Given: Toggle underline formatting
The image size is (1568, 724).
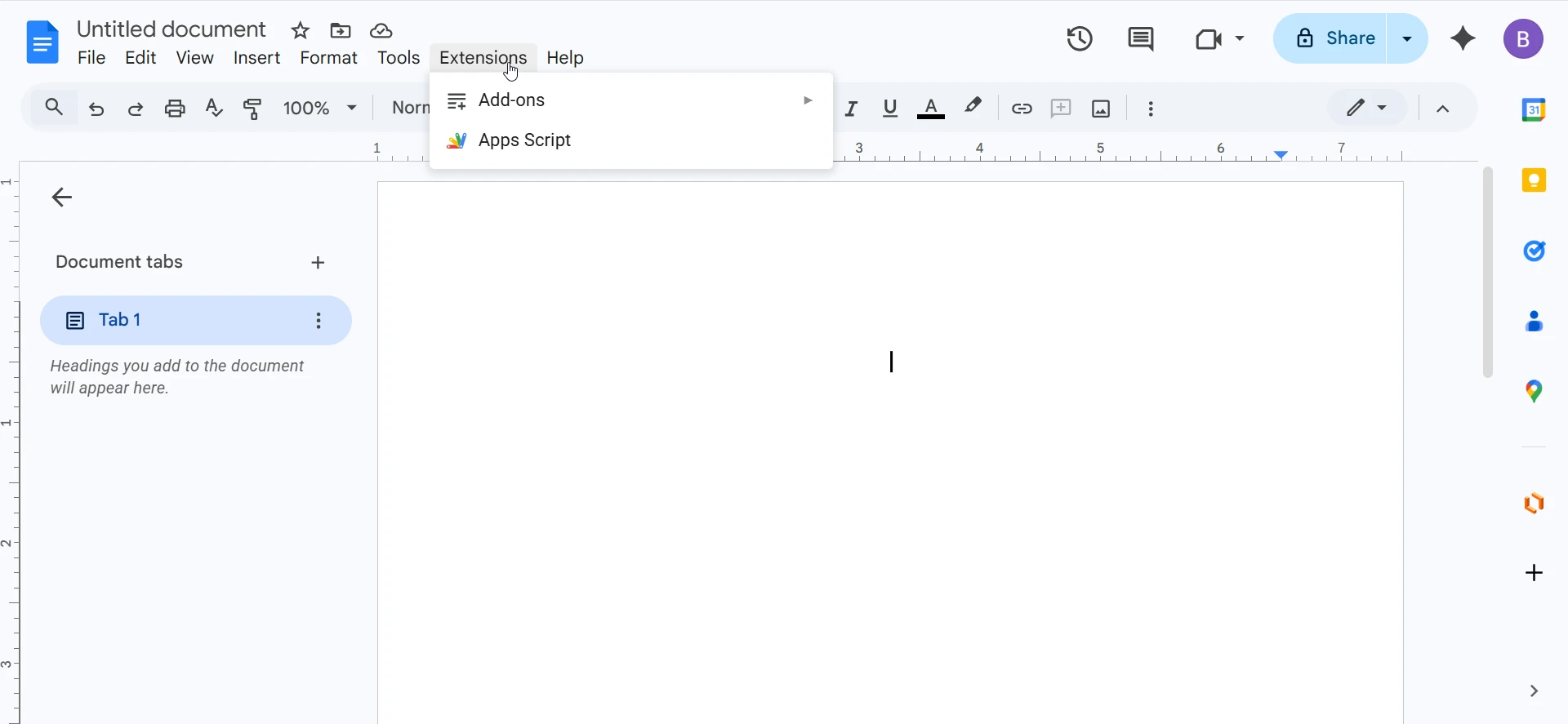Looking at the screenshot, I should [x=890, y=109].
